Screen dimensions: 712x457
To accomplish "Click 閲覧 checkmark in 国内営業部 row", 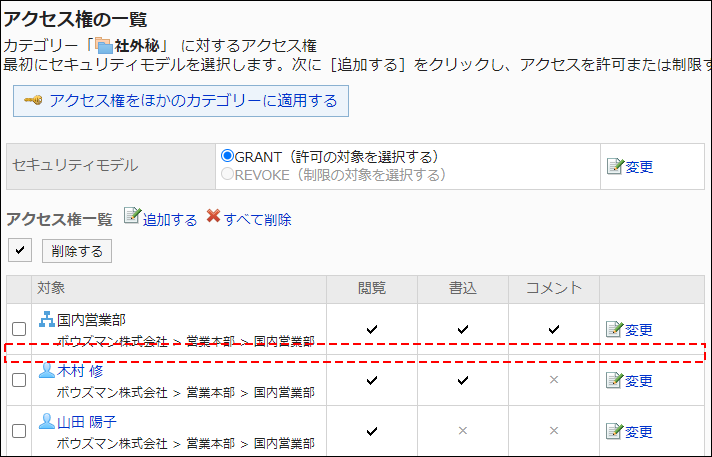I will (372, 329).
